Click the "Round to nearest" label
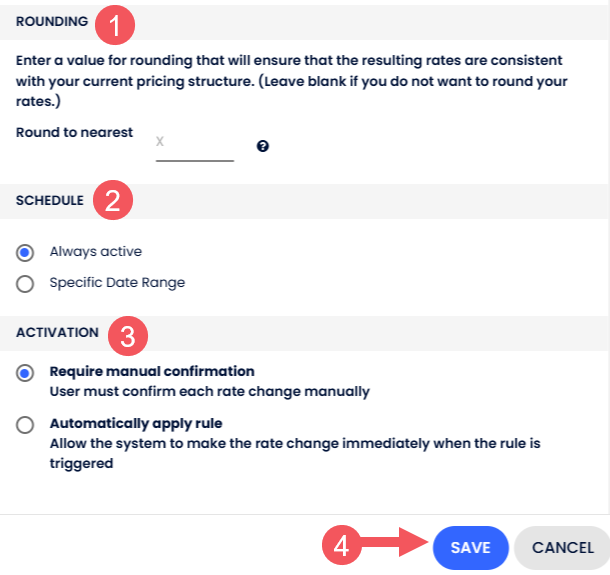 [x=75, y=132]
